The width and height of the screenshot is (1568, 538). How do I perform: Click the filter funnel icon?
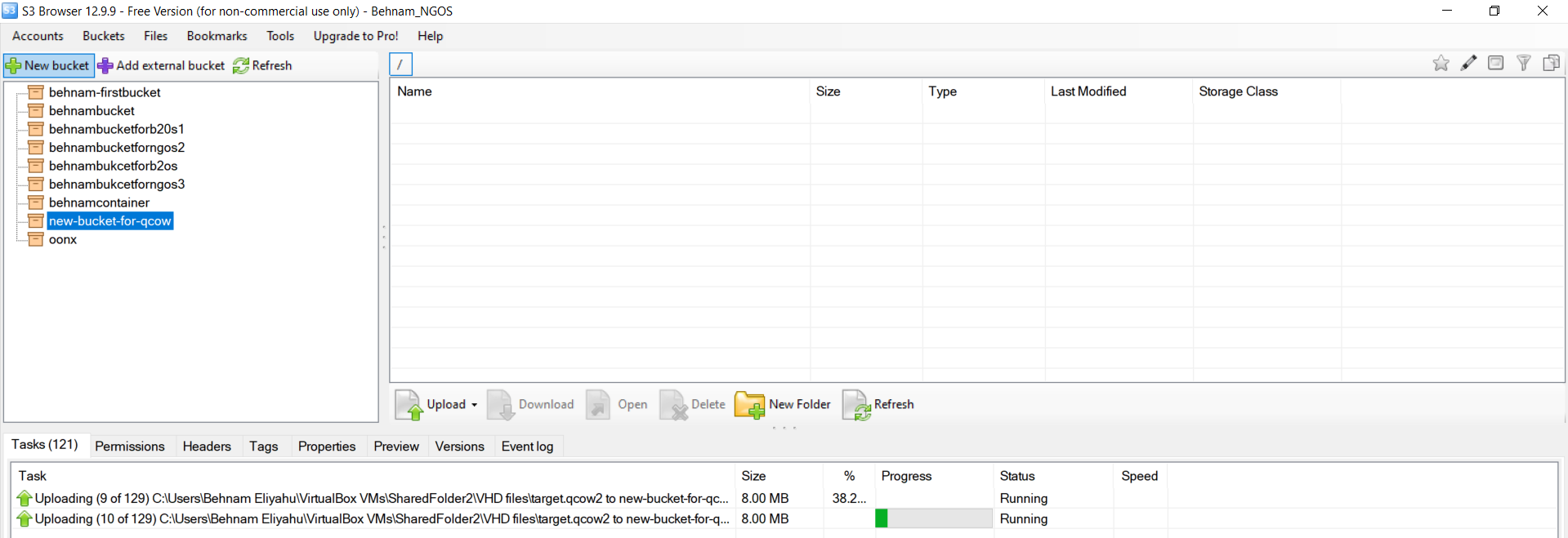[1523, 64]
